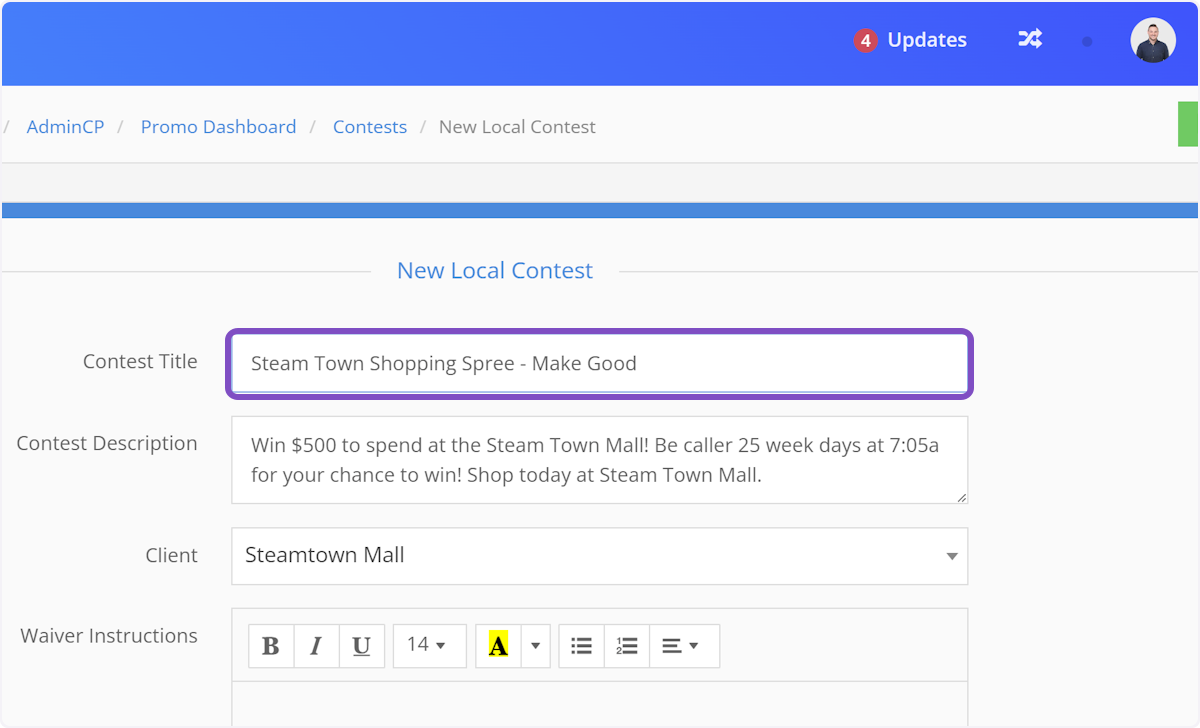Screen dimensions: 1200x728
Task: Open the font size selector
Action: coord(429,646)
